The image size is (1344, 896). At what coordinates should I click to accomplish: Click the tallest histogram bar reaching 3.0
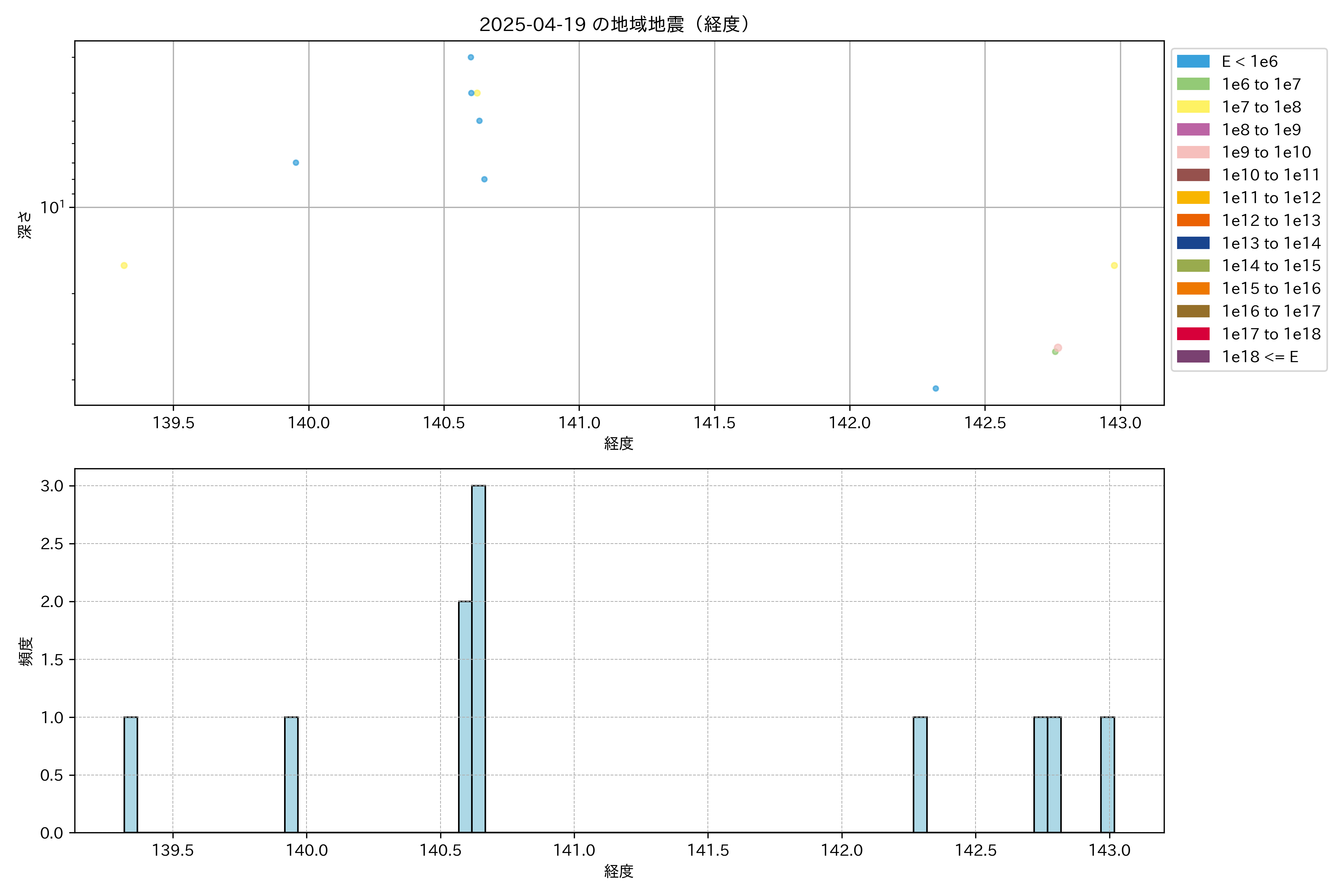coord(478,658)
